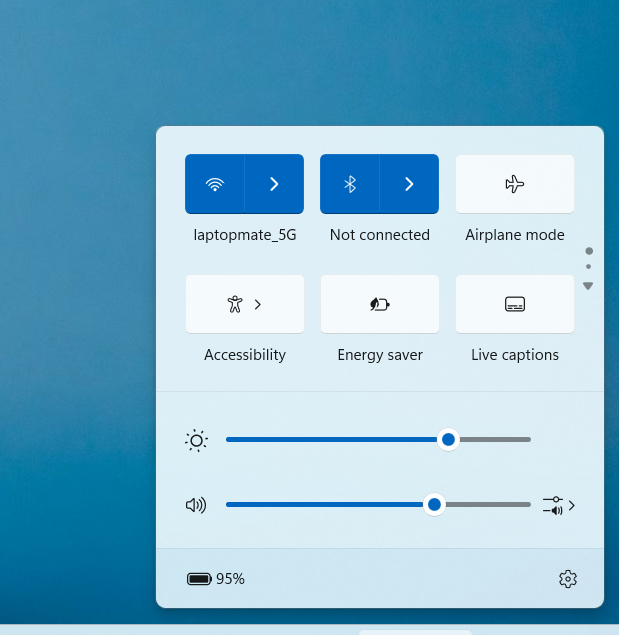Screen dimensions: 619x635
Task: Click the down arrow to next page
Action: pos(588,286)
